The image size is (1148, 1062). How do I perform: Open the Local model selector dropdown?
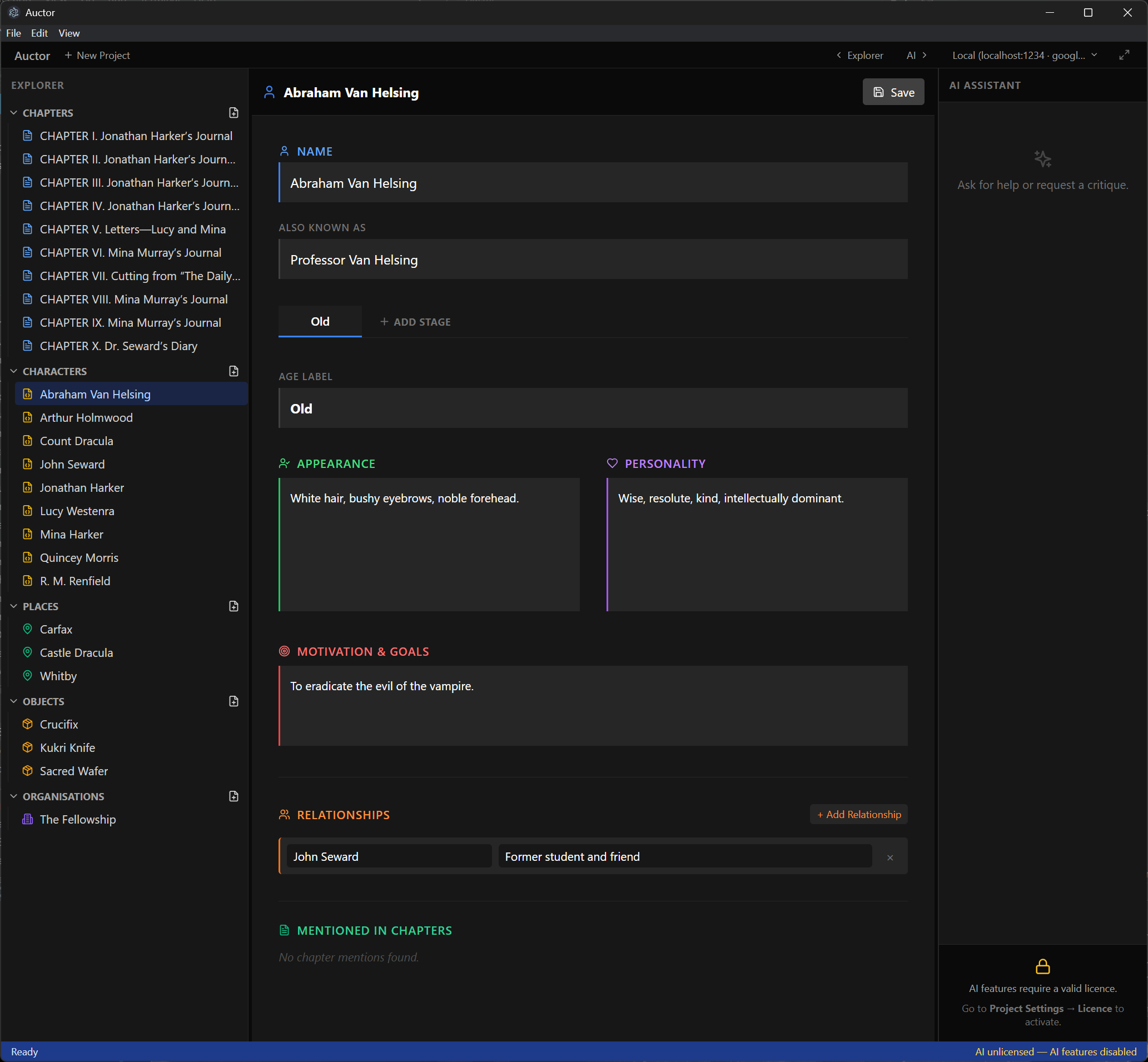[x=1024, y=55]
